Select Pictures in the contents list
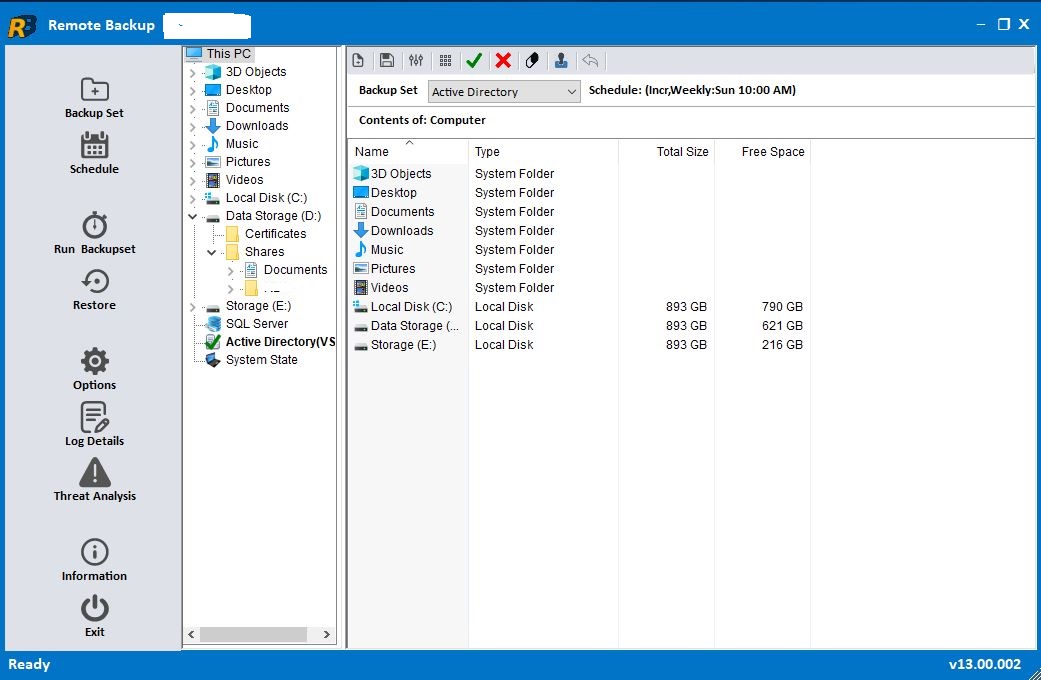This screenshot has height=680, width=1041. coord(393,268)
